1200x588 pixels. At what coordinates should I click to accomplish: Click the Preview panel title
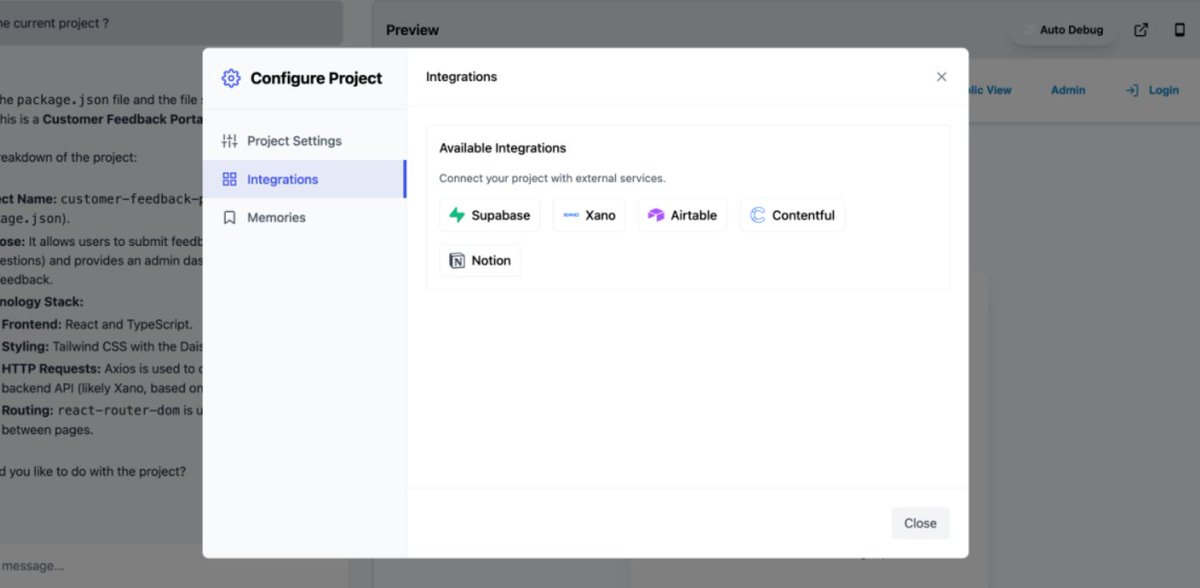point(412,30)
